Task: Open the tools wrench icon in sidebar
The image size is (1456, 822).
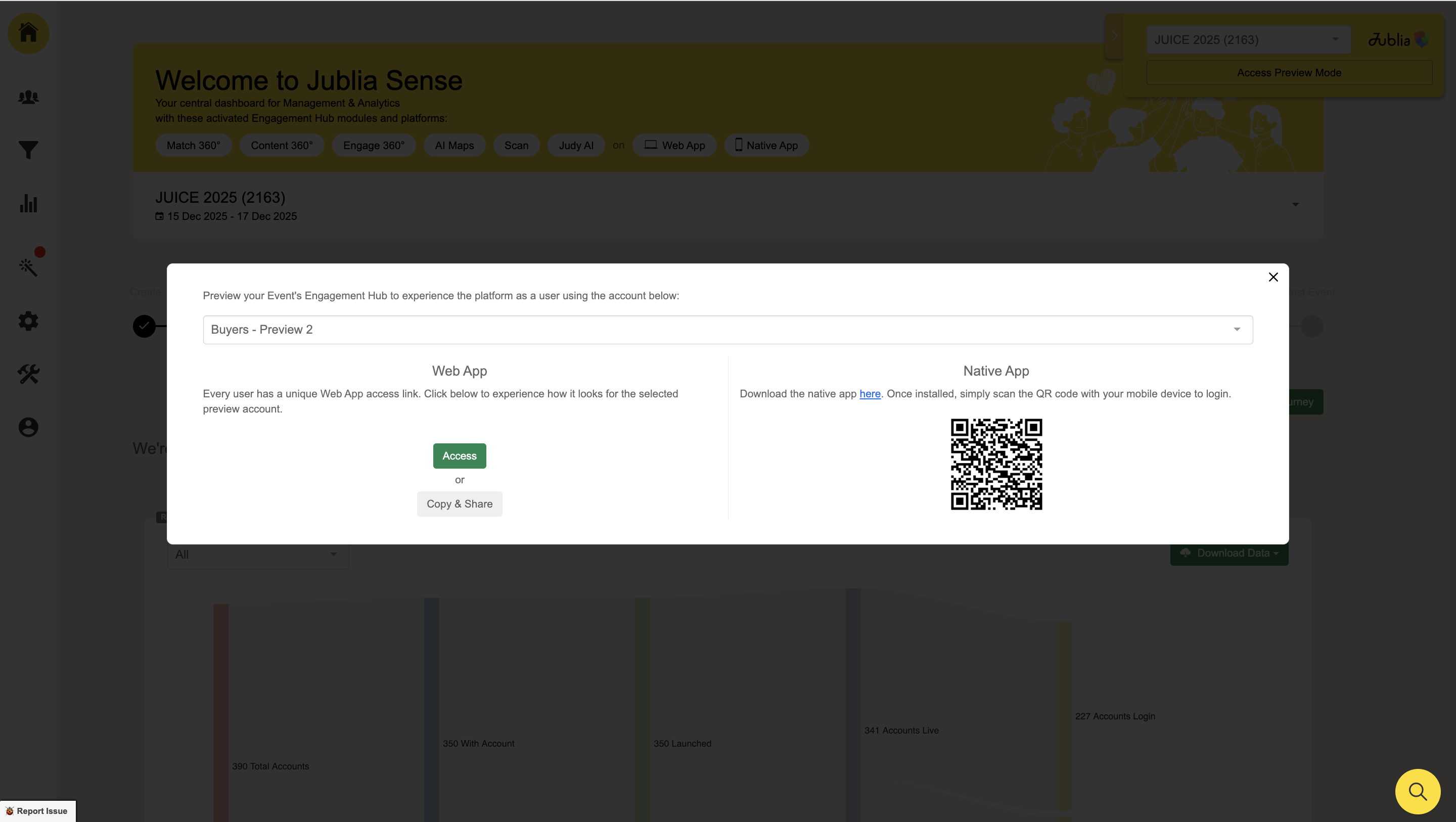Action: point(28,374)
